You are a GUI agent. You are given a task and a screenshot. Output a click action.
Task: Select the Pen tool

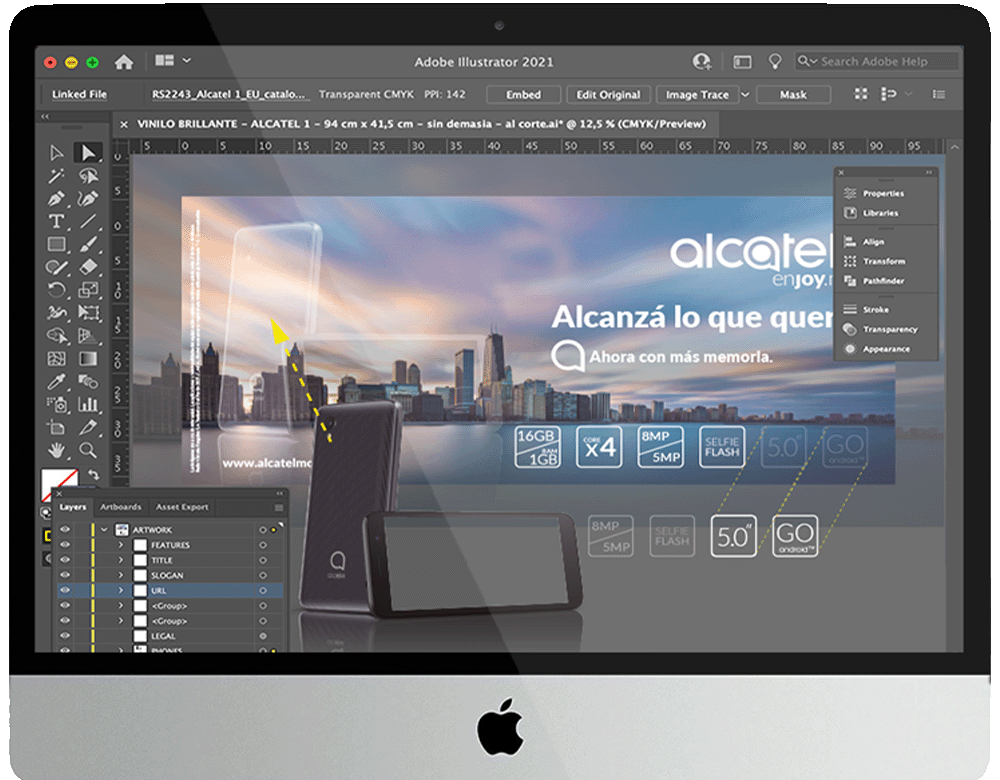coord(57,198)
